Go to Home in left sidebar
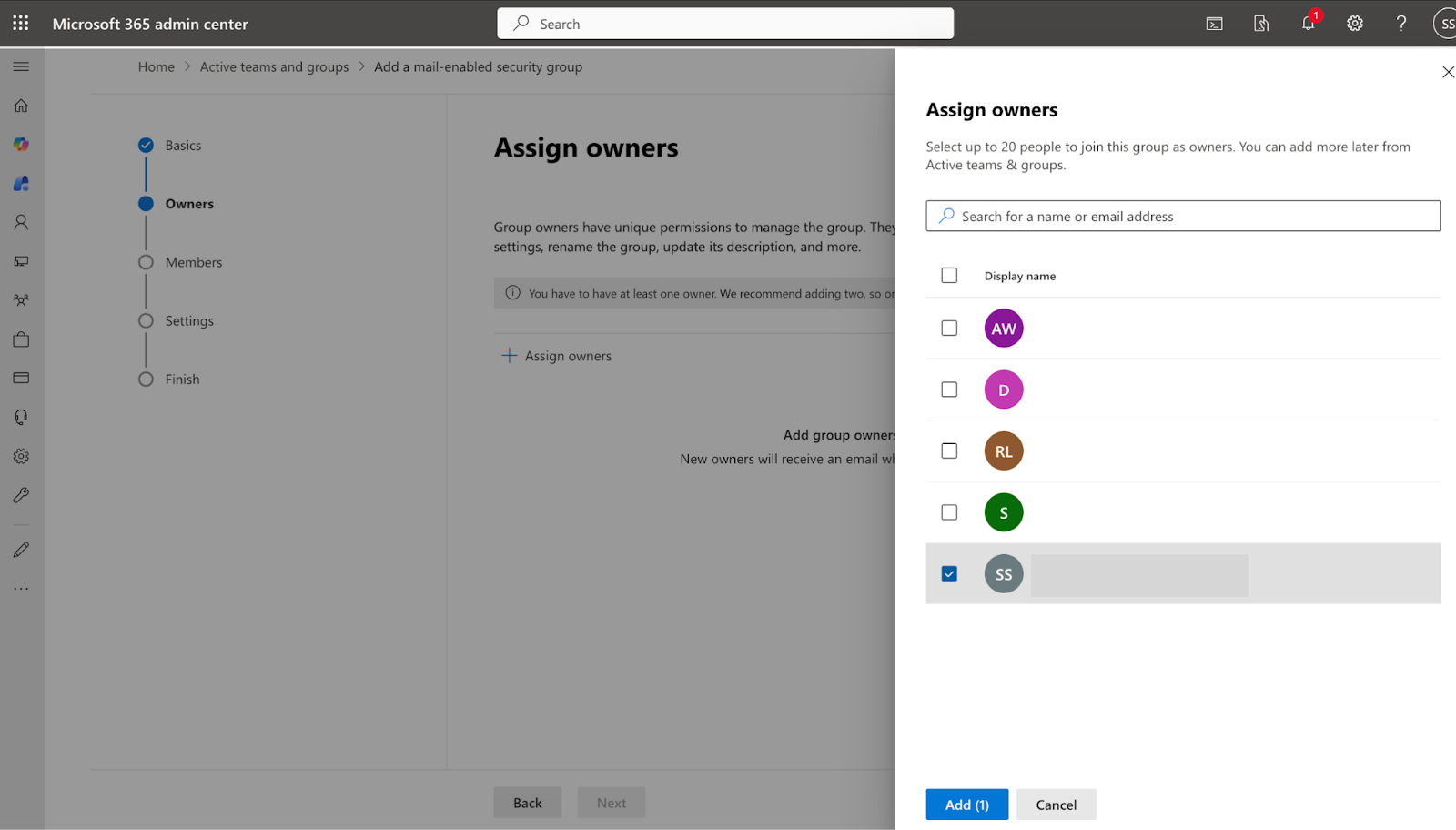 point(21,106)
